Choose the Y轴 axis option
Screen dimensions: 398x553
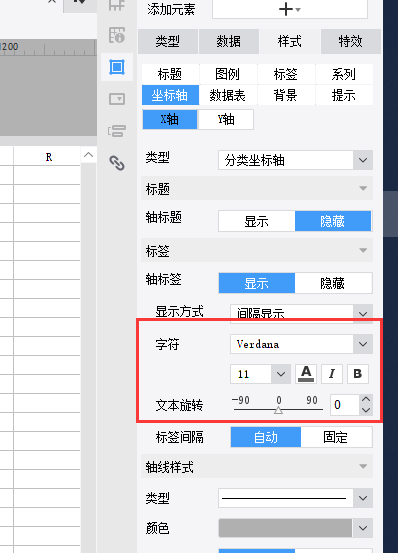[226, 119]
